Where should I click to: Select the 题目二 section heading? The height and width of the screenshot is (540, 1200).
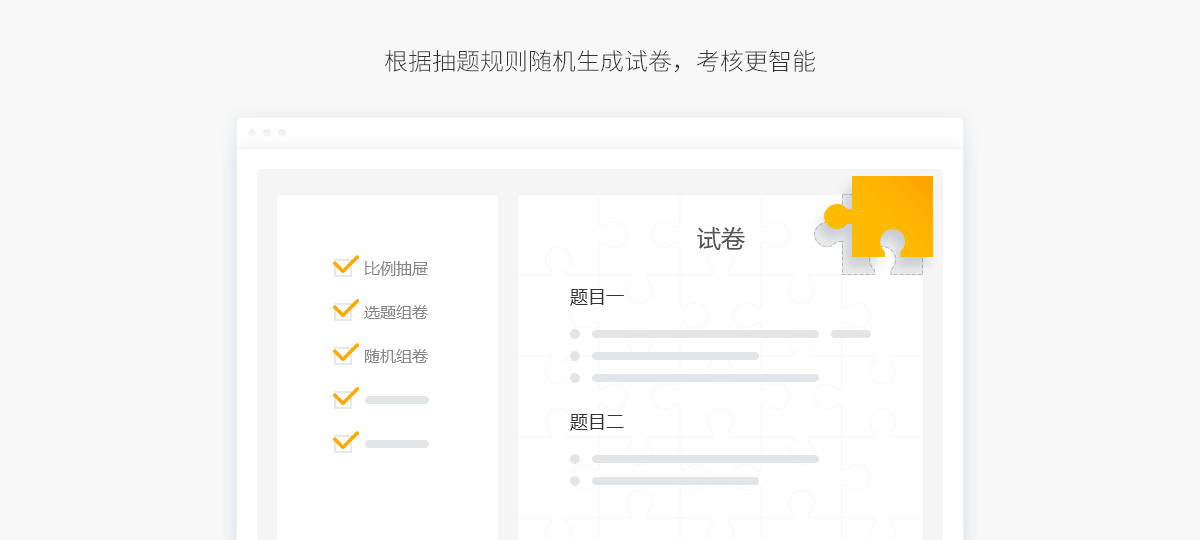597,422
